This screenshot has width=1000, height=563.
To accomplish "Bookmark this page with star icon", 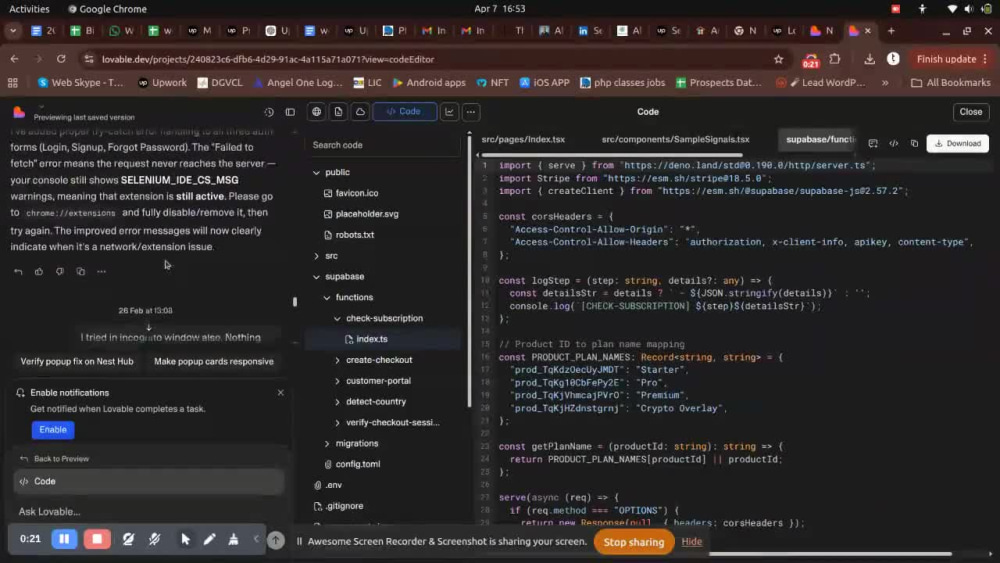I will pos(778,59).
